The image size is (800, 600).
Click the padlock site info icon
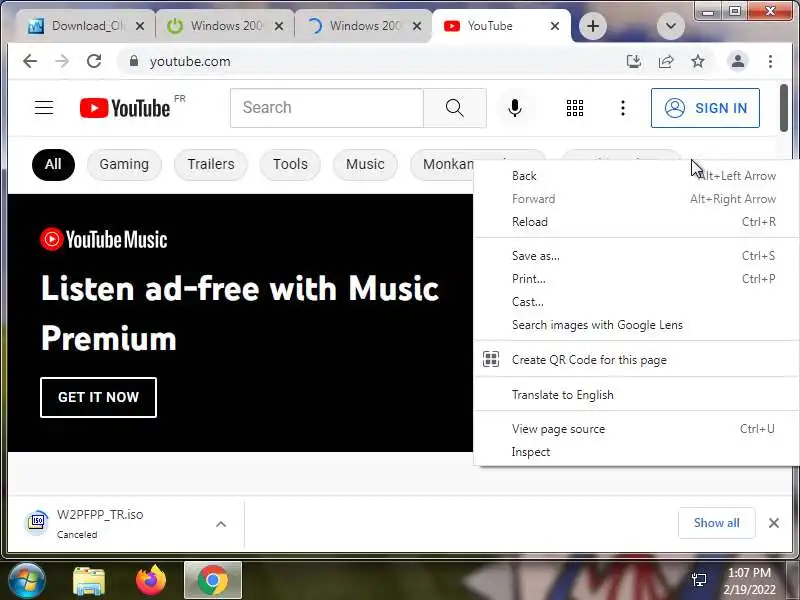coord(134,61)
